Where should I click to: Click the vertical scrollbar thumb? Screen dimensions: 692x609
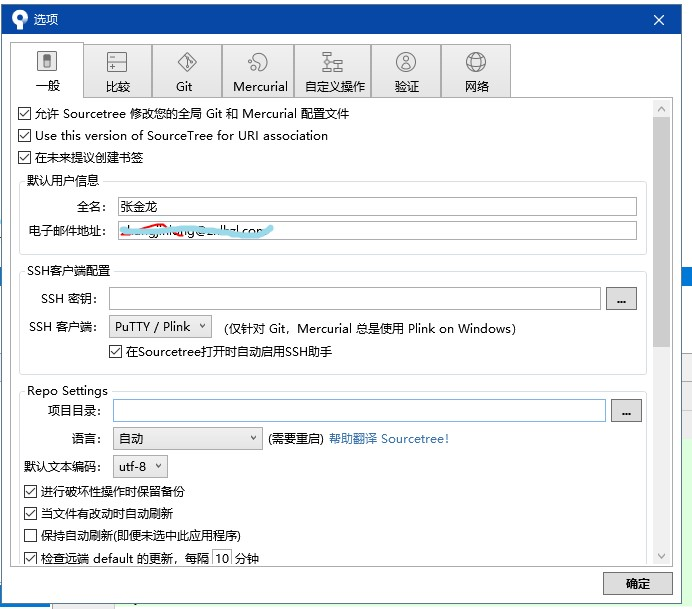click(661, 232)
